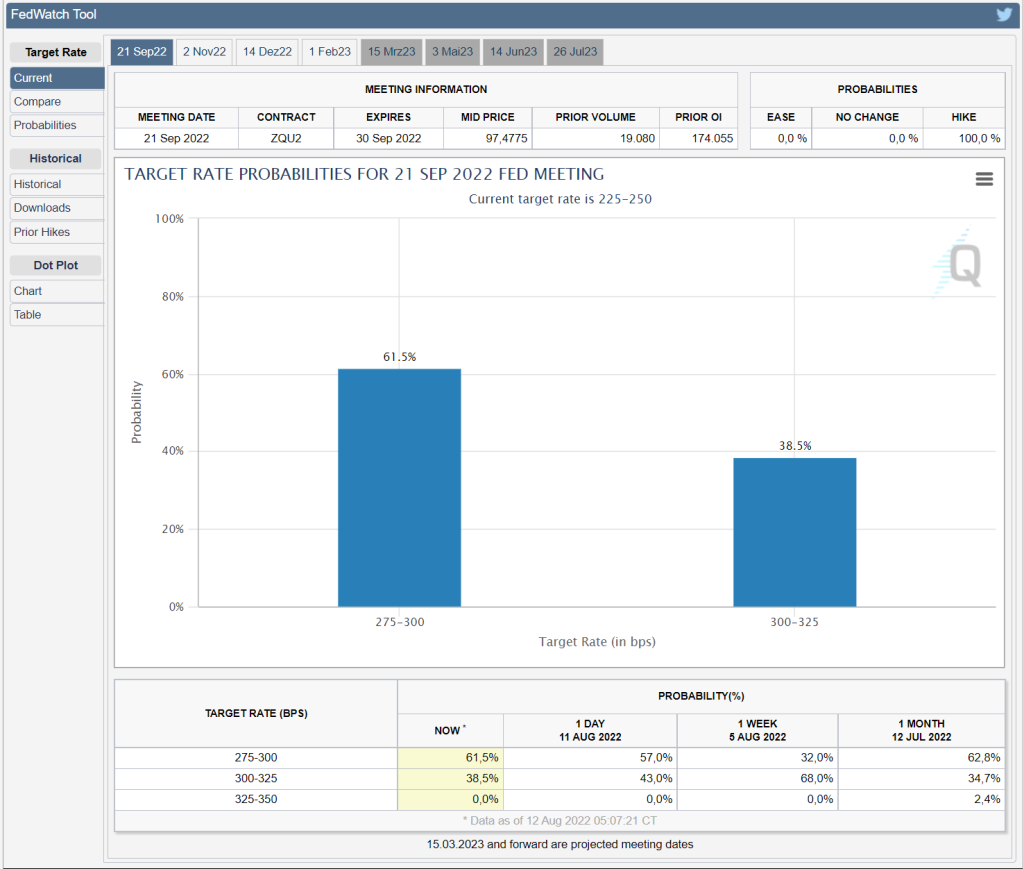This screenshot has width=1024, height=869.
Task: Open the 26 Jul23 meeting tab
Action: click(x=575, y=52)
